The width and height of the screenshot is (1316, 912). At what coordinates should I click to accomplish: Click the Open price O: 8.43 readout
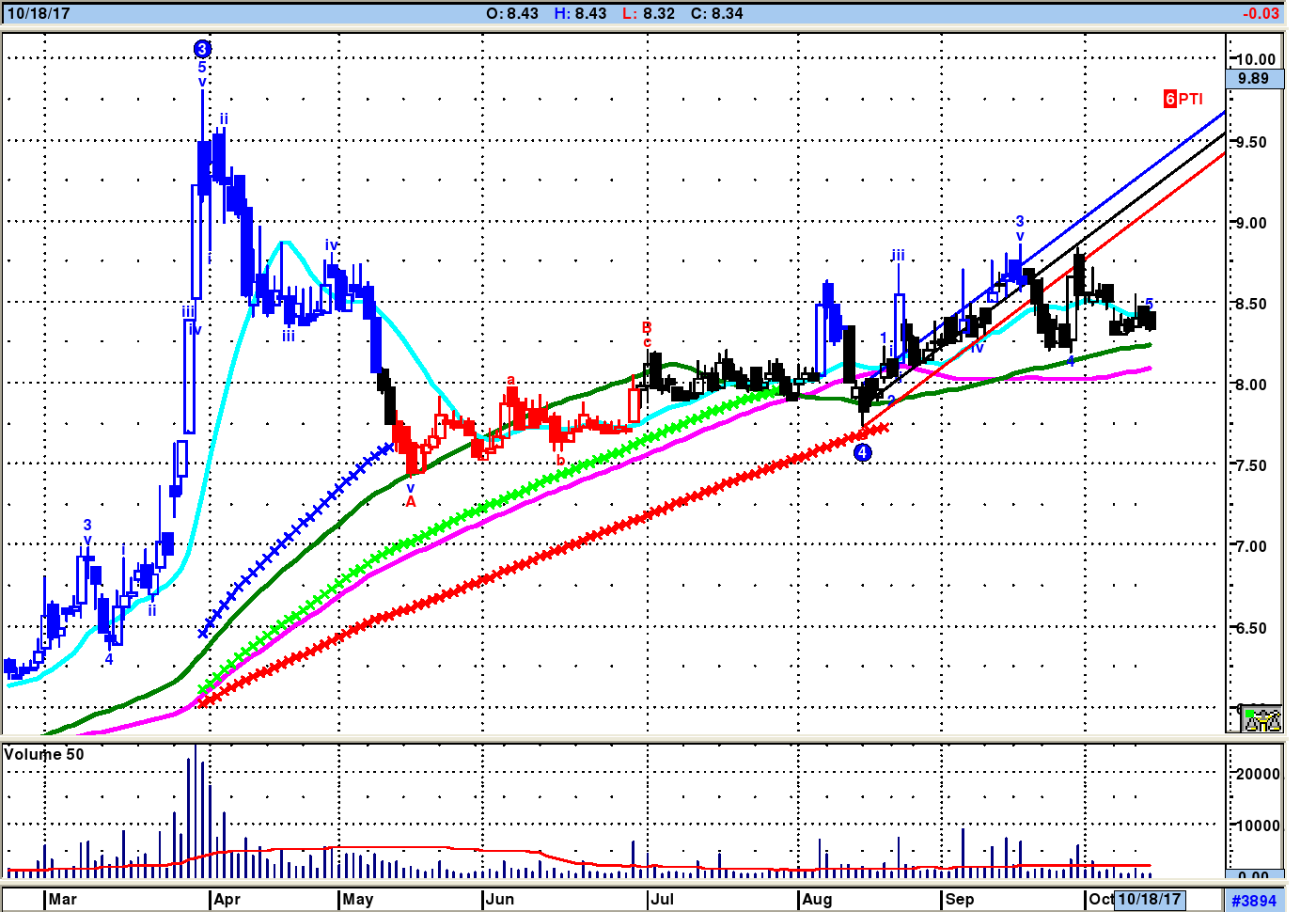point(512,13)
